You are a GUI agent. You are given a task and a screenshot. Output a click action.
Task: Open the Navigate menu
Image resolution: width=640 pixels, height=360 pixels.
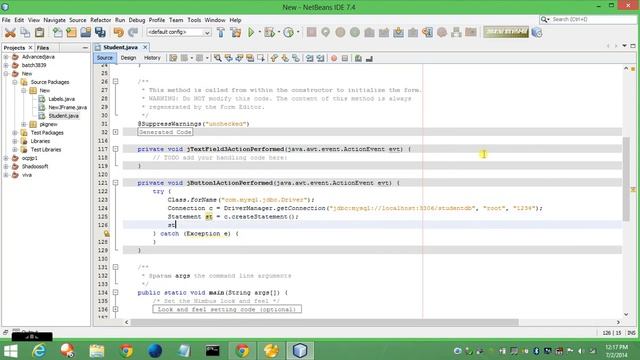[x=54, y=20]
